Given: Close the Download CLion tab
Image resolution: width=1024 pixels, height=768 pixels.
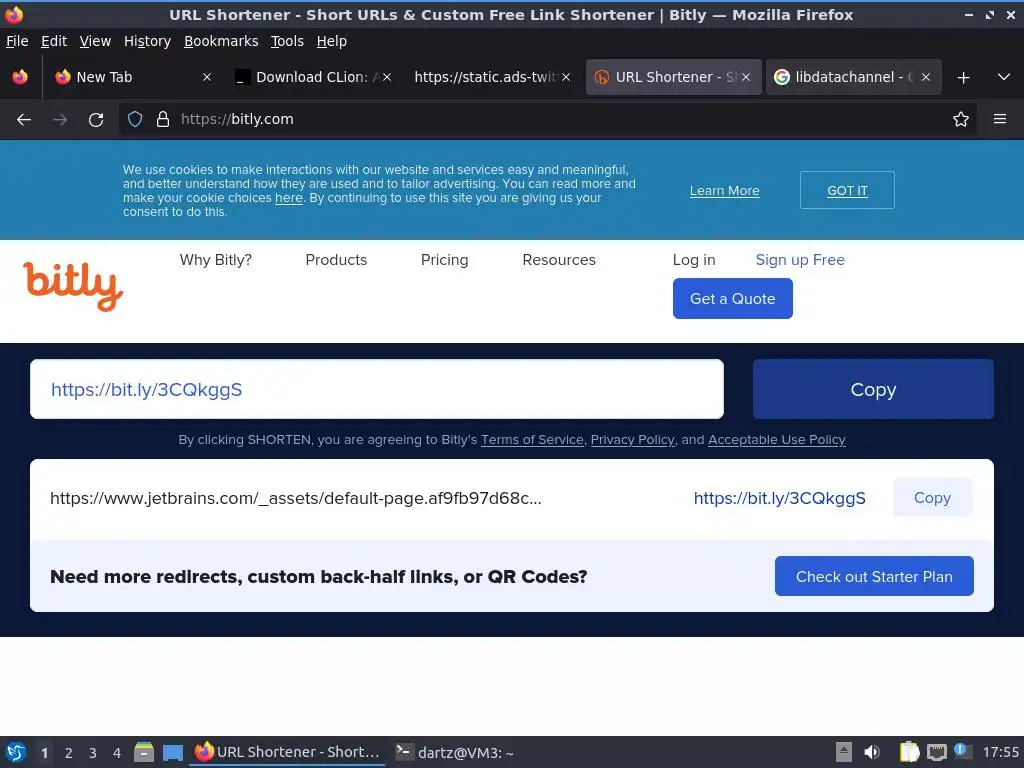Looking at the screenshot, I should tap(387, 77).
